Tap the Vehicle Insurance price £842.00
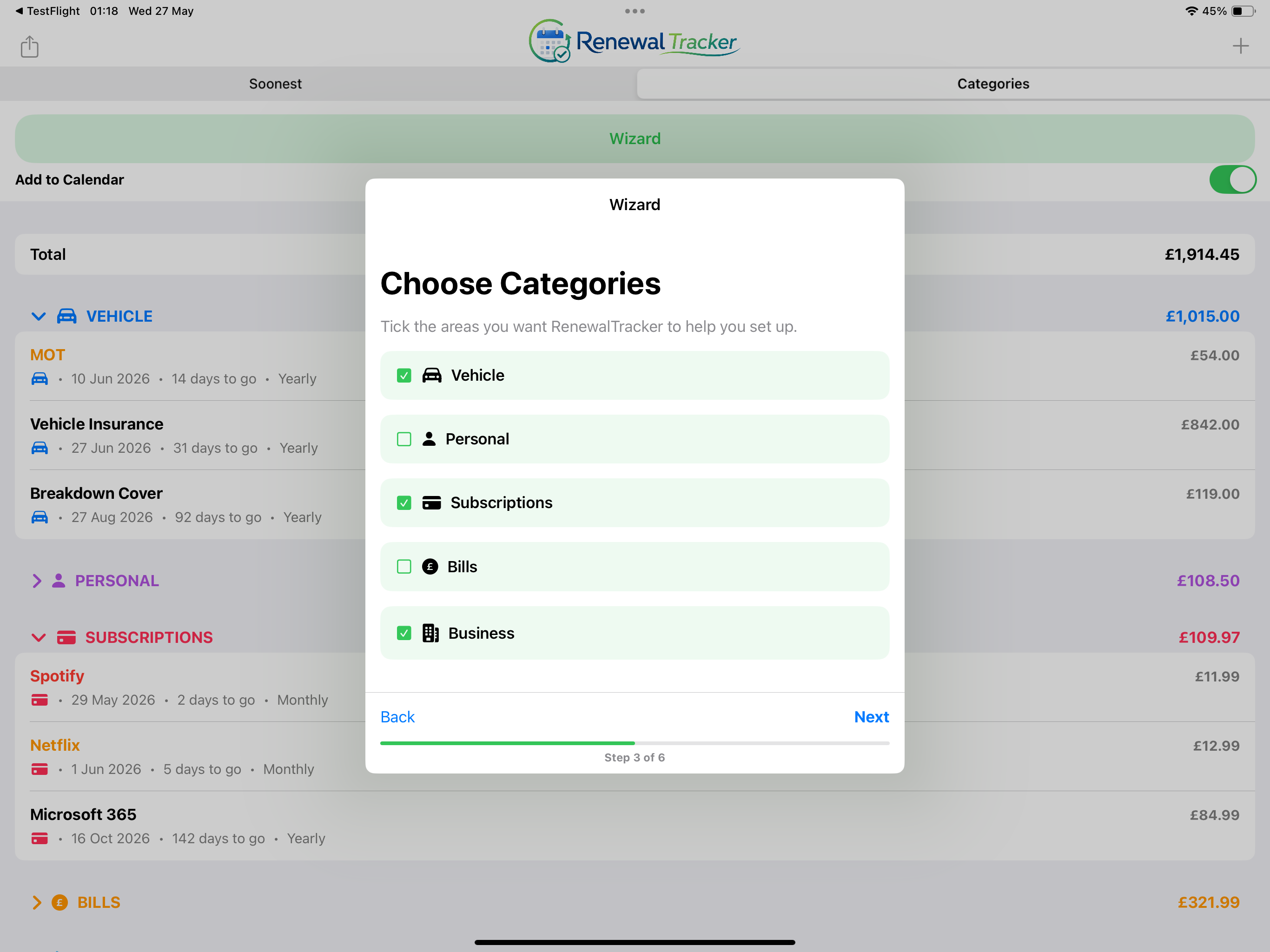Viewport: 1270px width, 952px height. [x=1210, y=424]
